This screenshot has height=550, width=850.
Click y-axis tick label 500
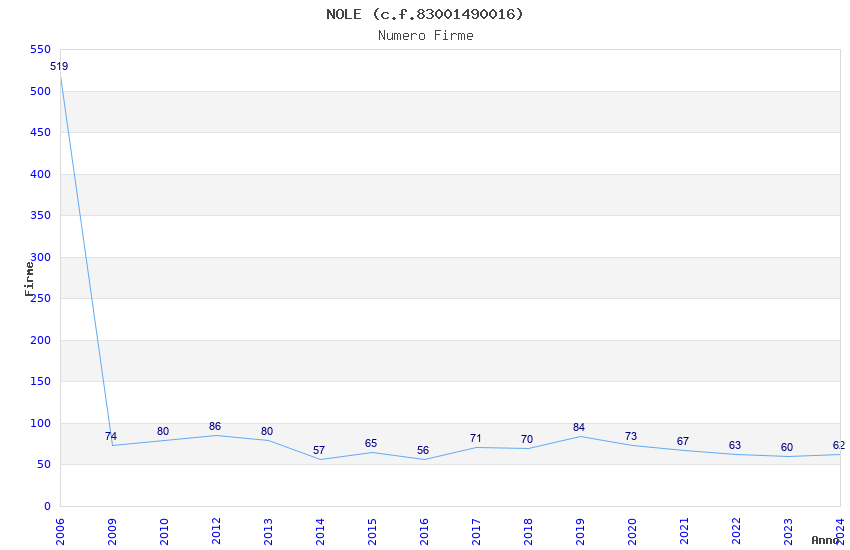coord(41,91)
